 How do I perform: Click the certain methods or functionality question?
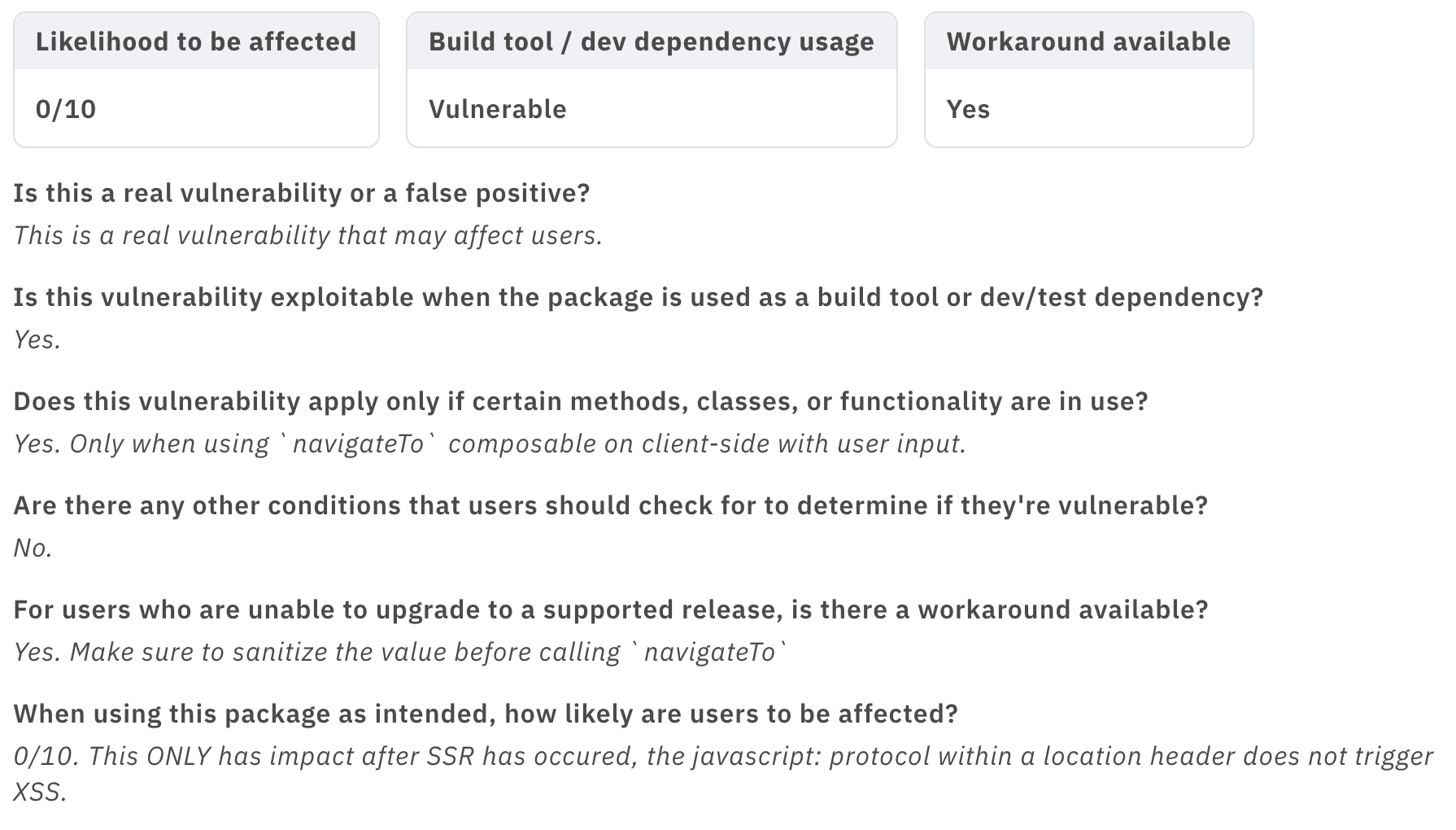click(581, 401)
